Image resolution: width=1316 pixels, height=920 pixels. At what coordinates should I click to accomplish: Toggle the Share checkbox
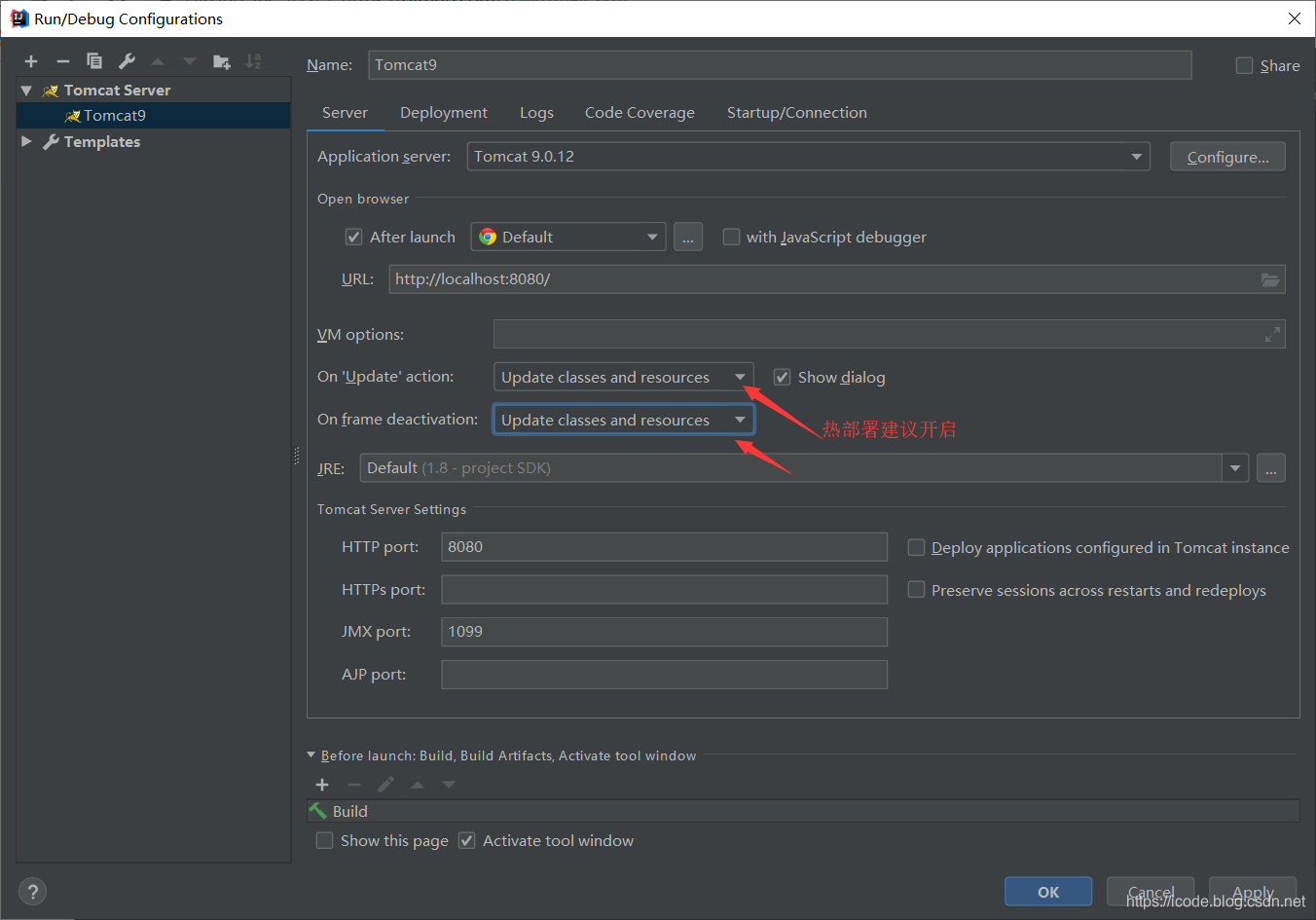1244,65
